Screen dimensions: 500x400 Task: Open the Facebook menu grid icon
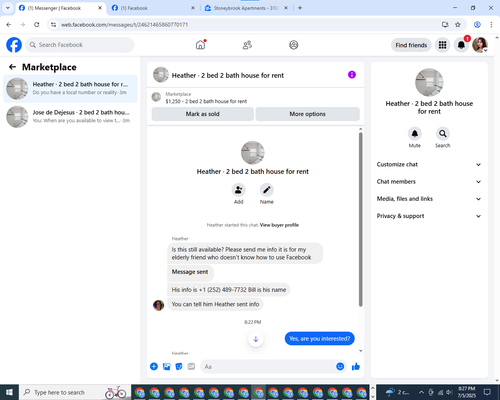click(x=442, y=45)
